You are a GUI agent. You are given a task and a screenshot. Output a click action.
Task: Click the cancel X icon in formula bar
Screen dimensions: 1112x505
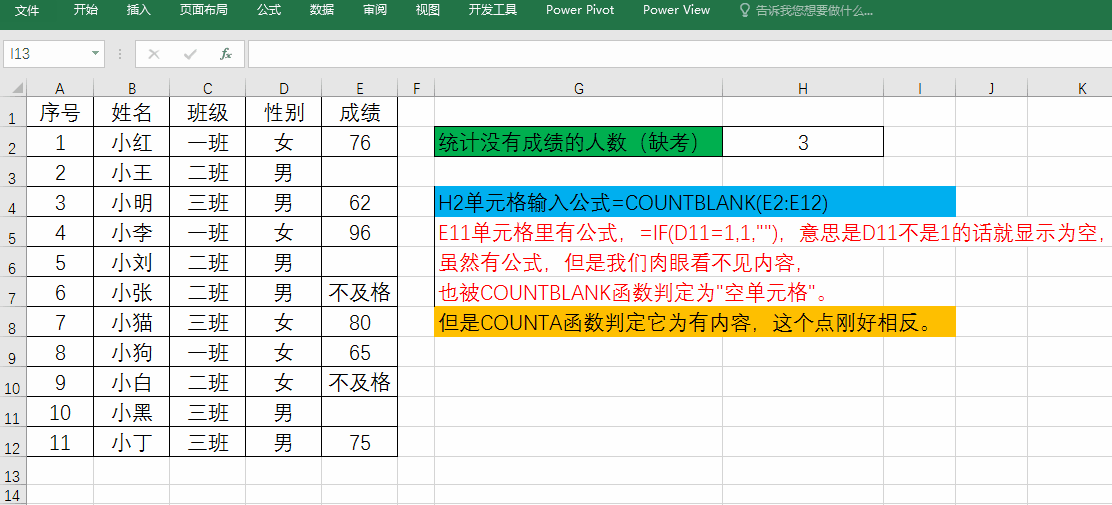(x=154, y=54)
